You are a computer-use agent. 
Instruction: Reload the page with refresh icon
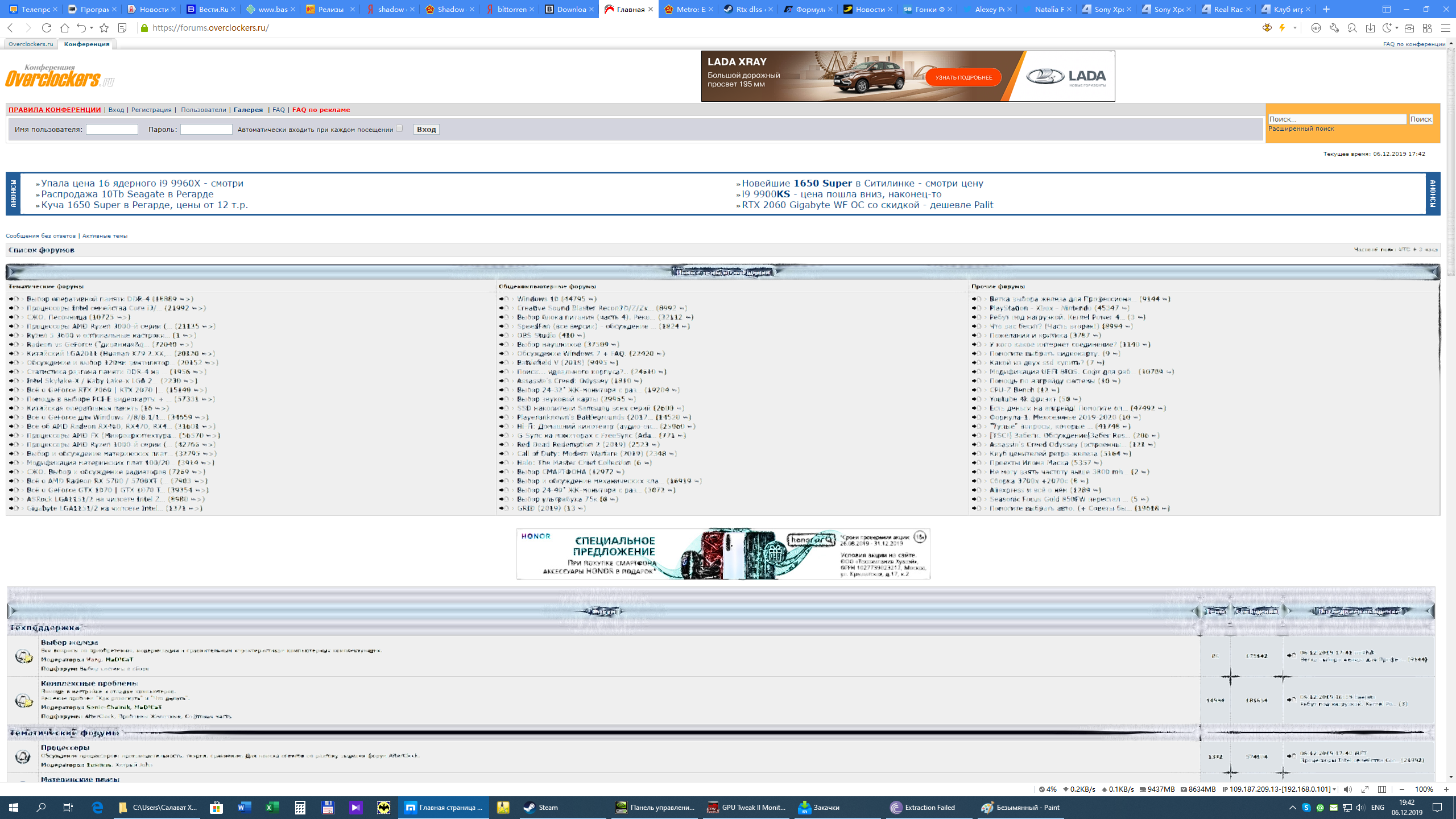pyautogui.click(x=47, y=28)
